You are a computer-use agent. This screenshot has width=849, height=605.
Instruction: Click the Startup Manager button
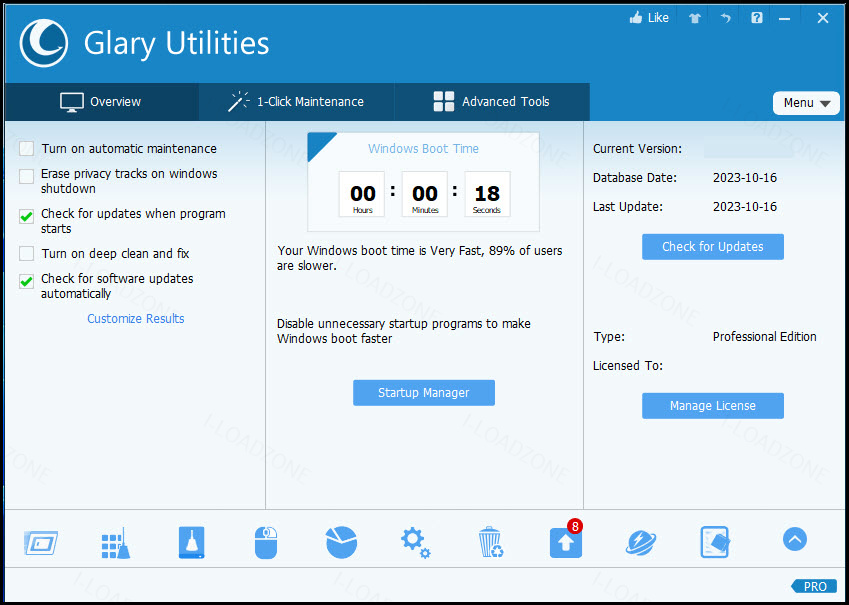424,393
